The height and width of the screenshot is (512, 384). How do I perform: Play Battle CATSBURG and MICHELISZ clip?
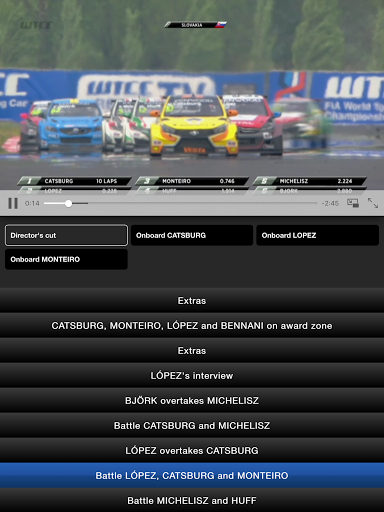point(192,425)
